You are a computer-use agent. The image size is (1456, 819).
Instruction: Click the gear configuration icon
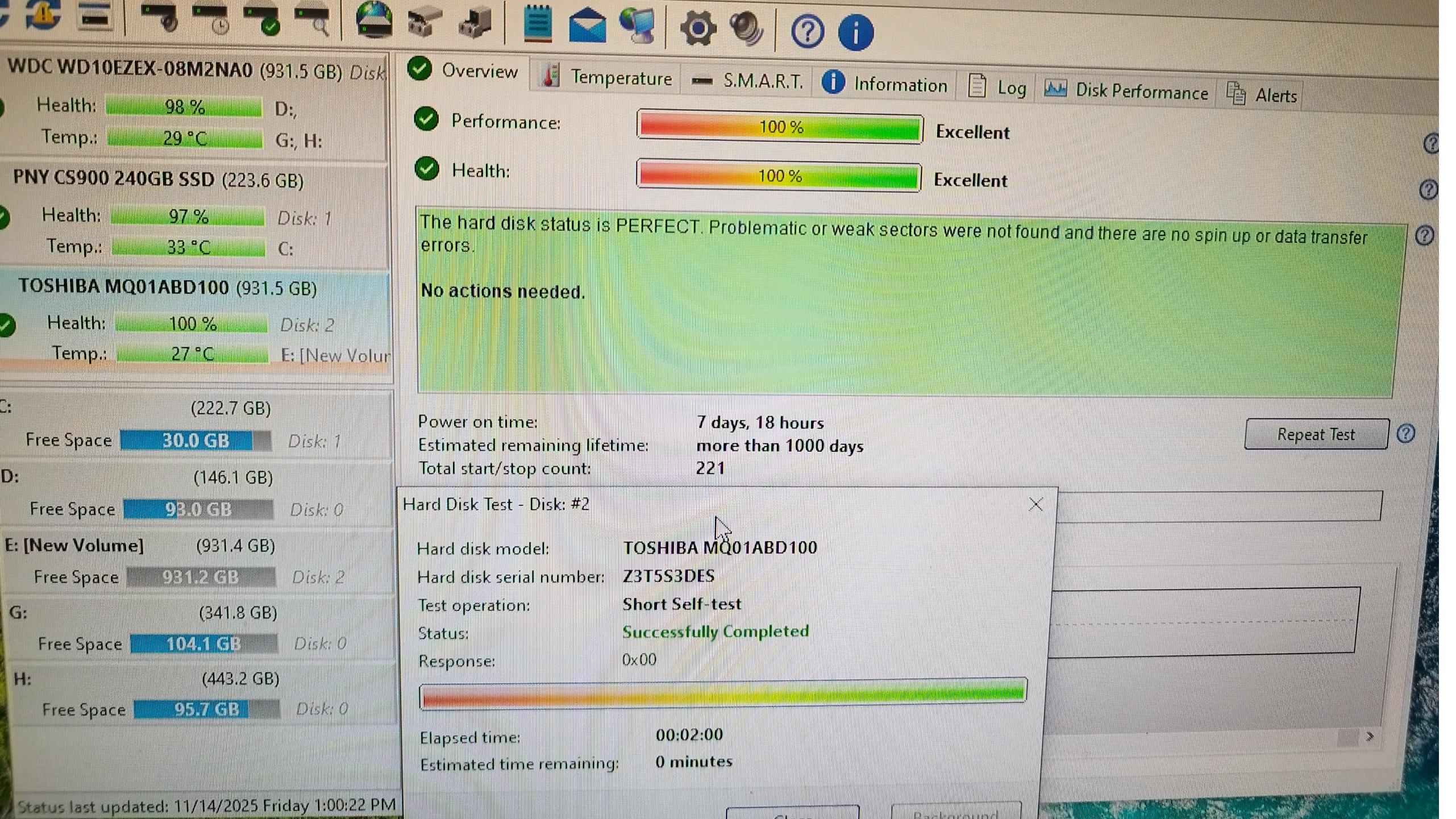(698, 28)
